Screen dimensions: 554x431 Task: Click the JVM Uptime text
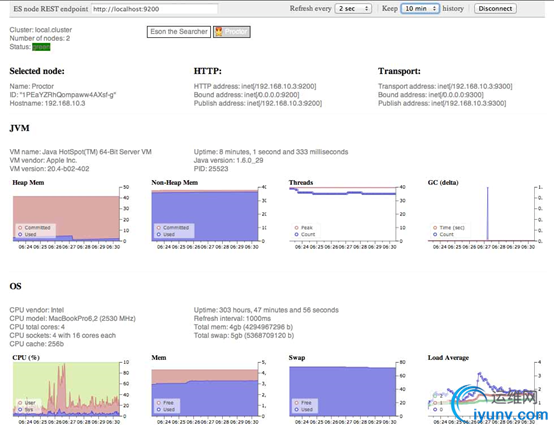click(x=271, y=152)
